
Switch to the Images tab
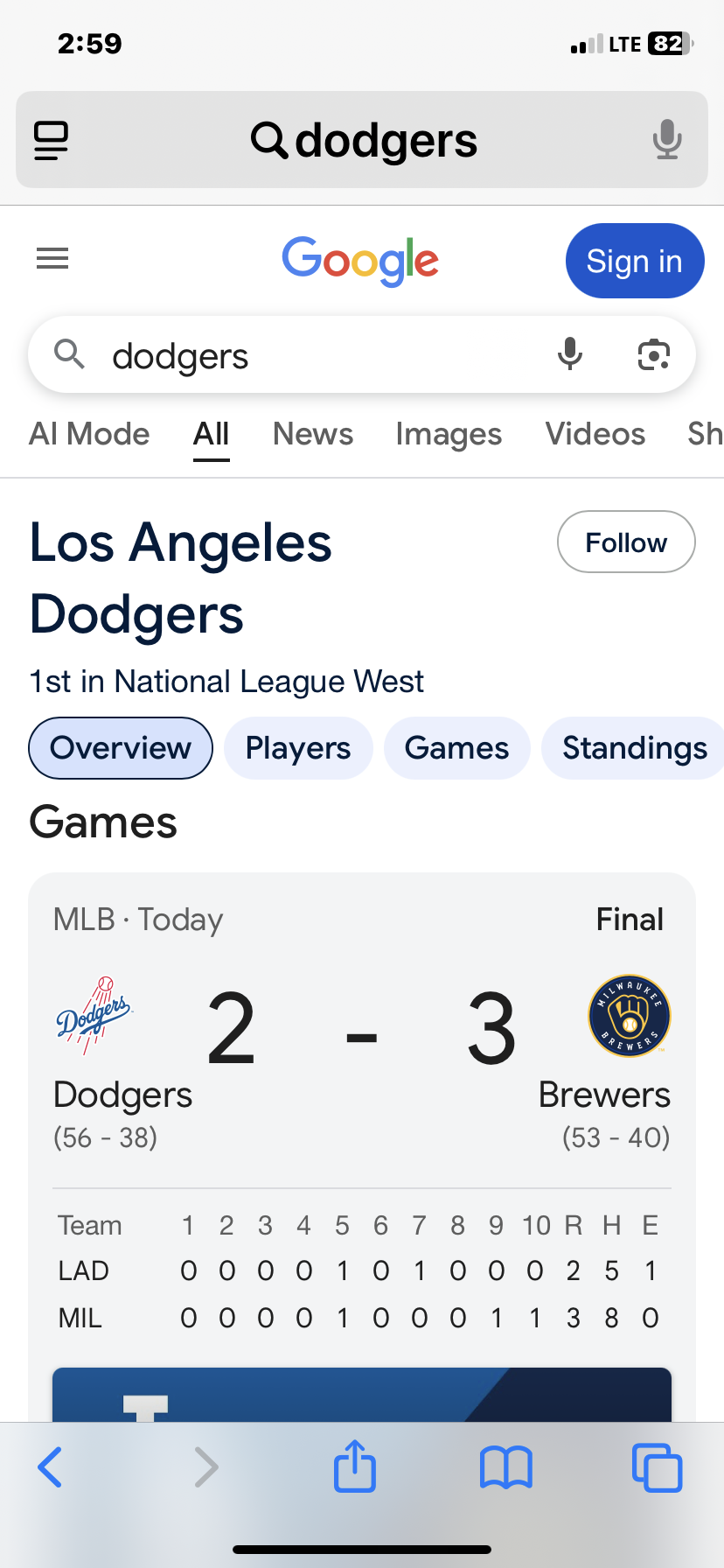449,434
